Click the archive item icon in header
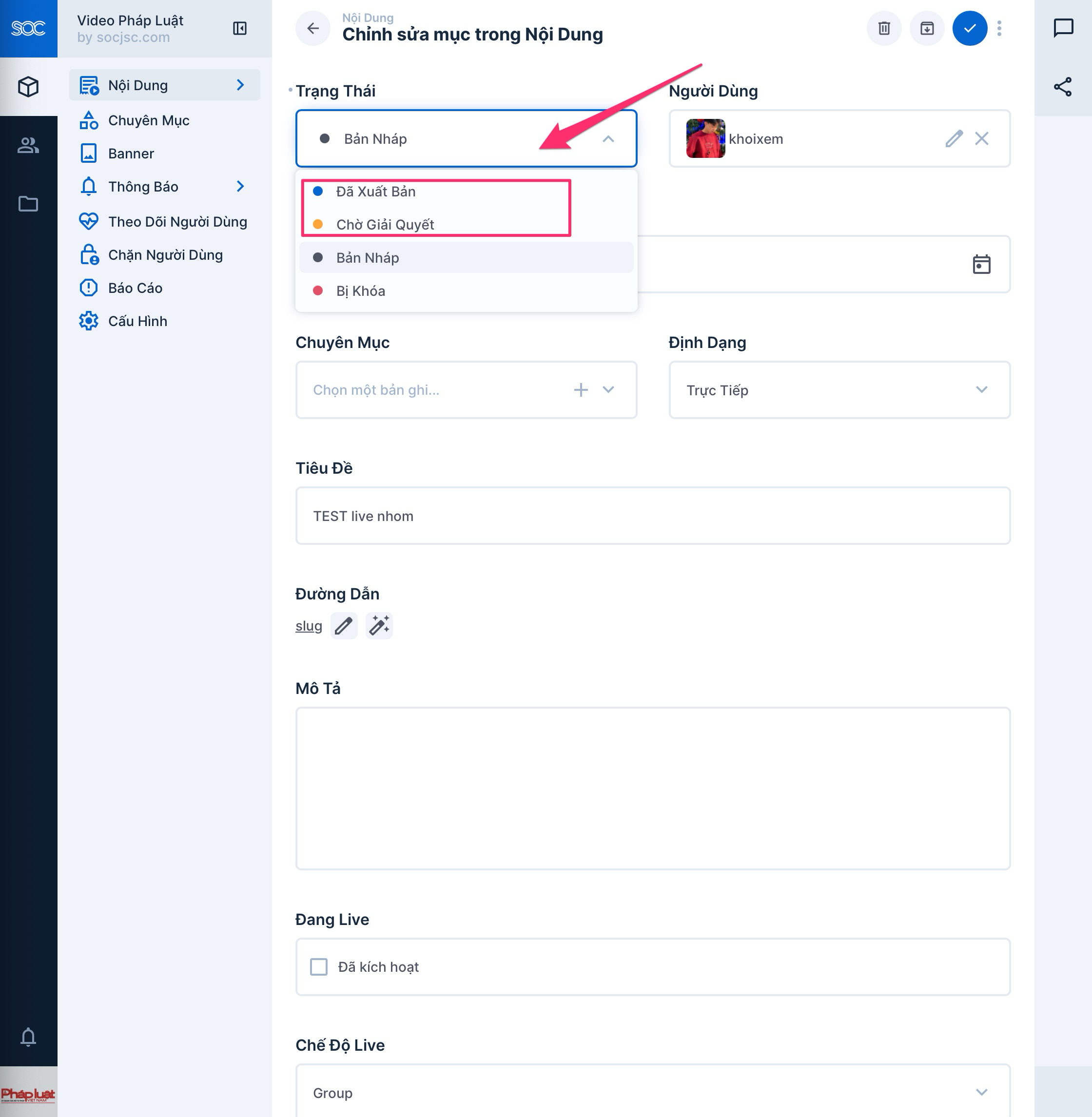 (x=927, y=28)
